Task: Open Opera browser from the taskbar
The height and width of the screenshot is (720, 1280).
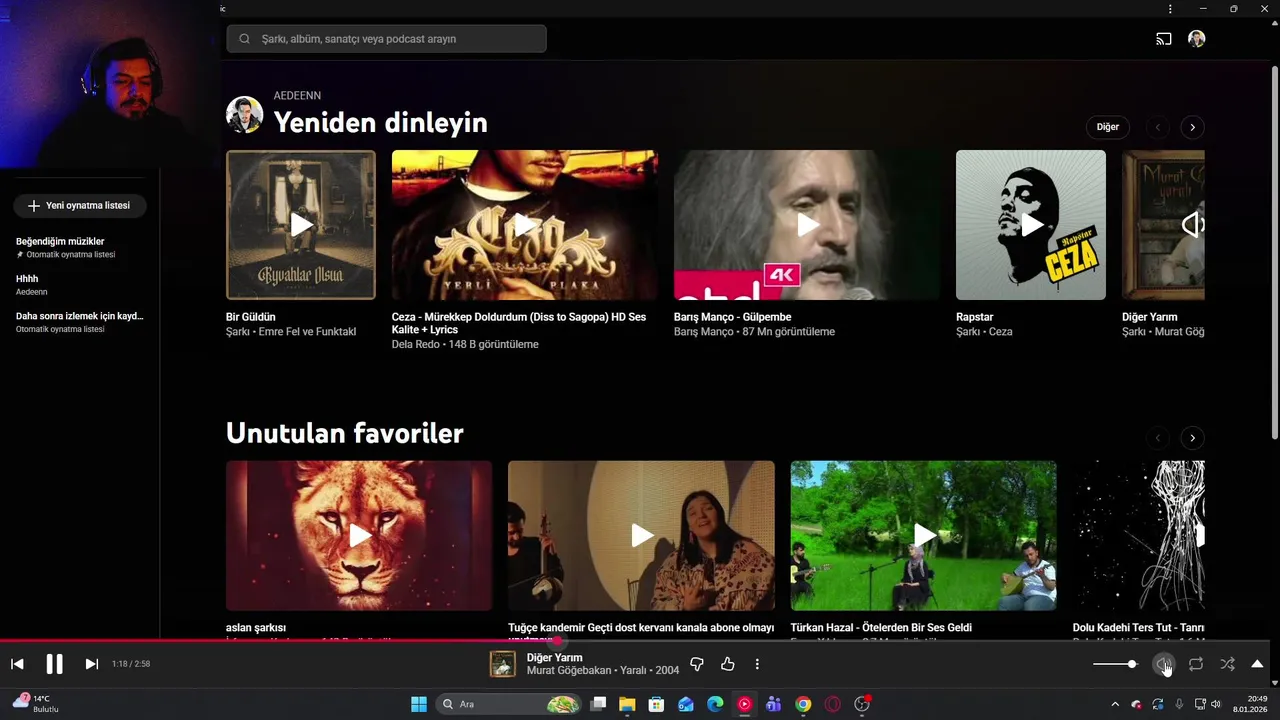Action: click(832, 704)
